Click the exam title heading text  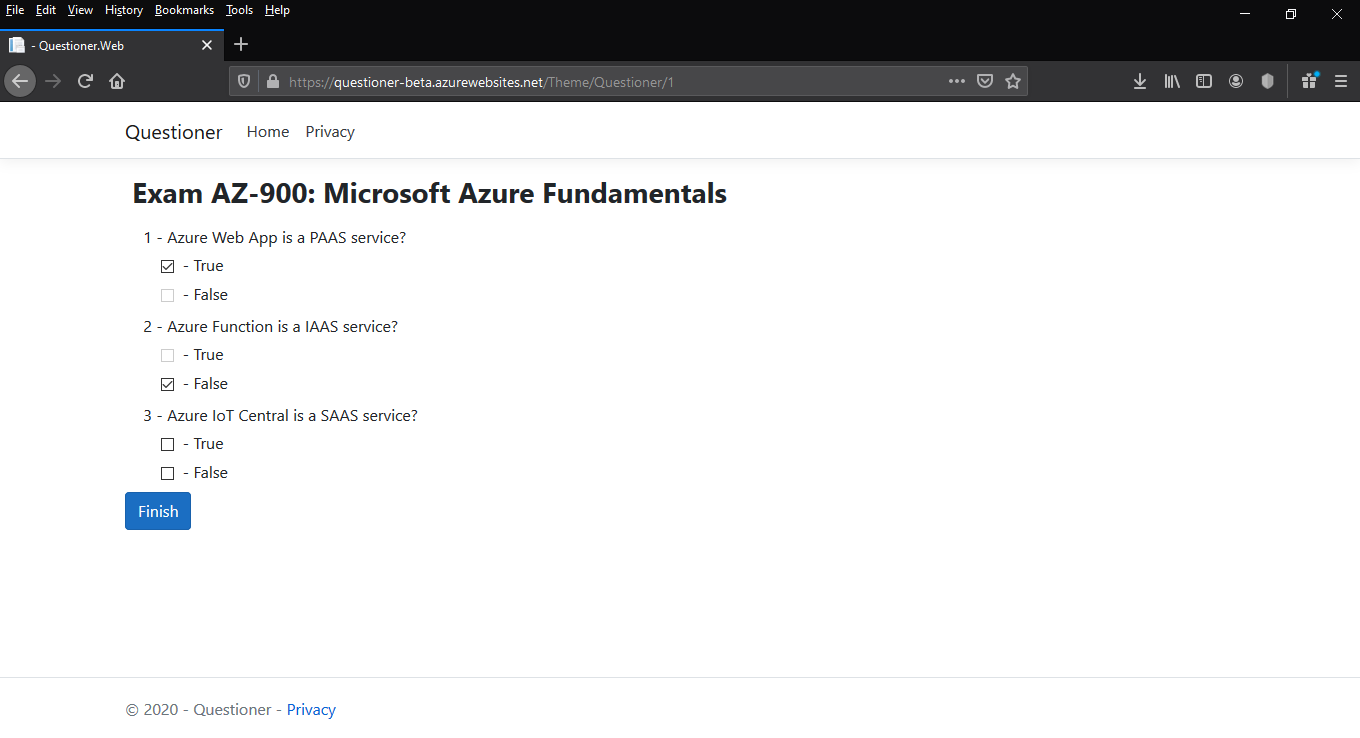coord(430,193)
